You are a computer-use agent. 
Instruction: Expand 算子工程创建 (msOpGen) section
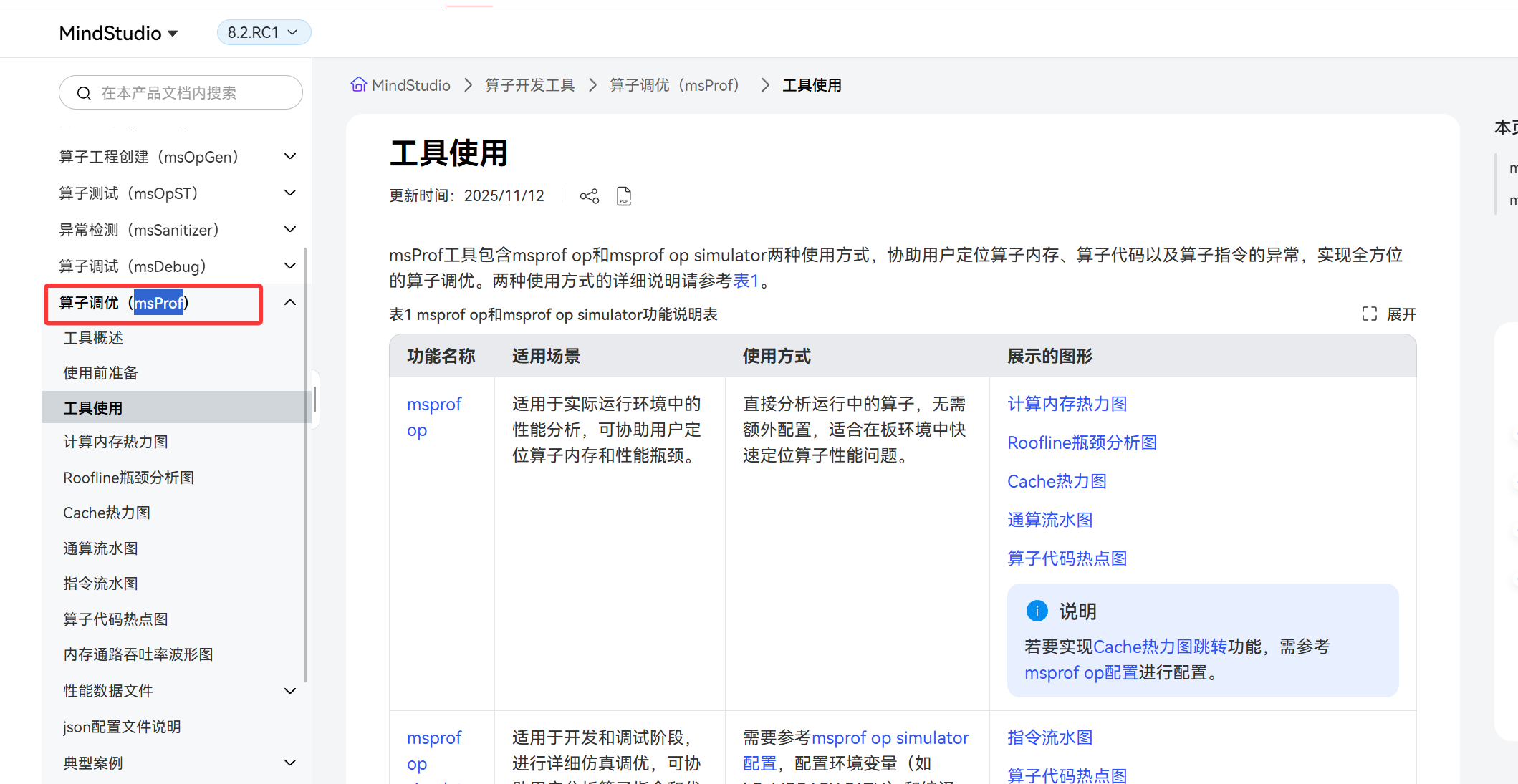[x=290, y=157]
